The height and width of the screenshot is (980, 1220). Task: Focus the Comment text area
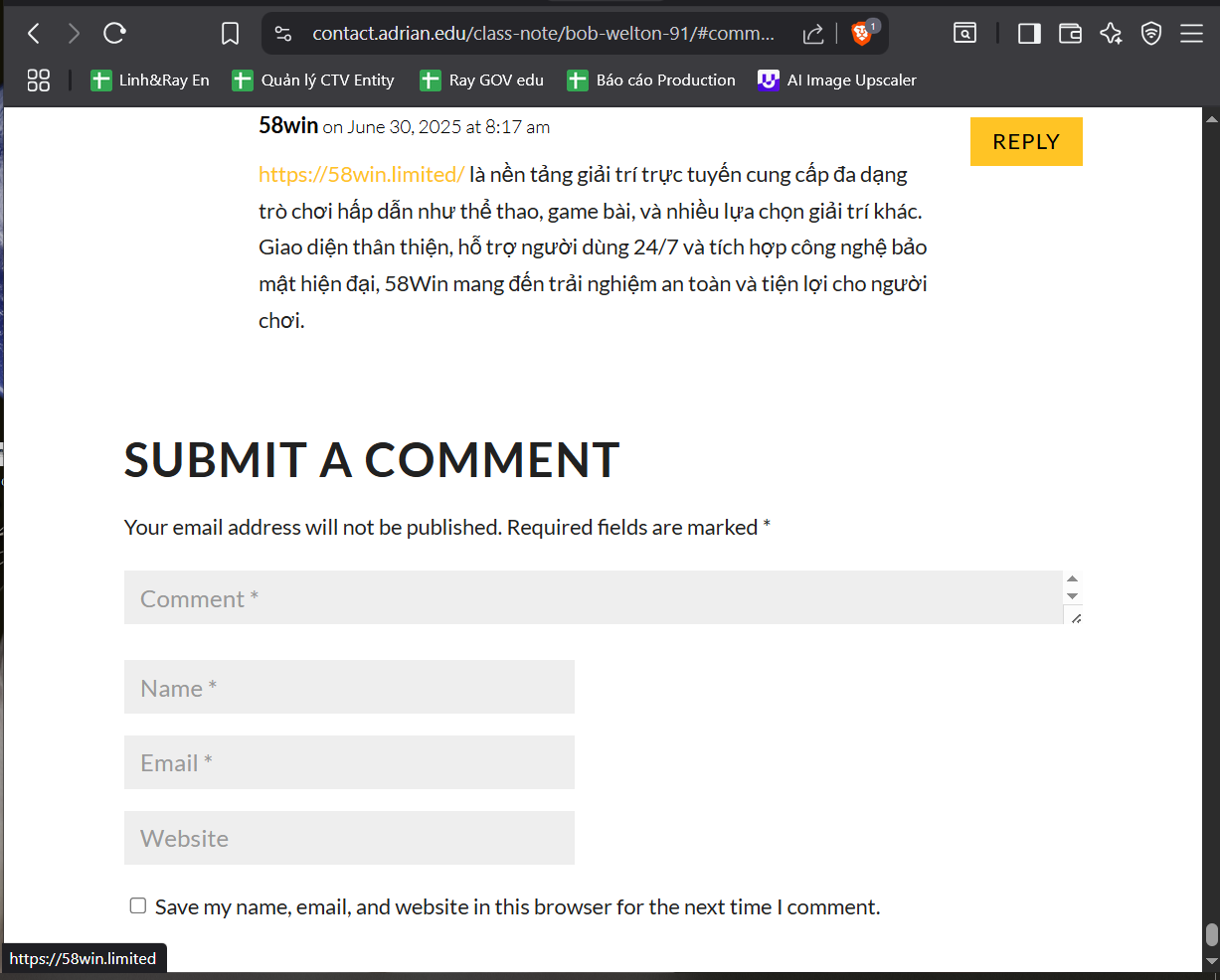coord(594,597)
